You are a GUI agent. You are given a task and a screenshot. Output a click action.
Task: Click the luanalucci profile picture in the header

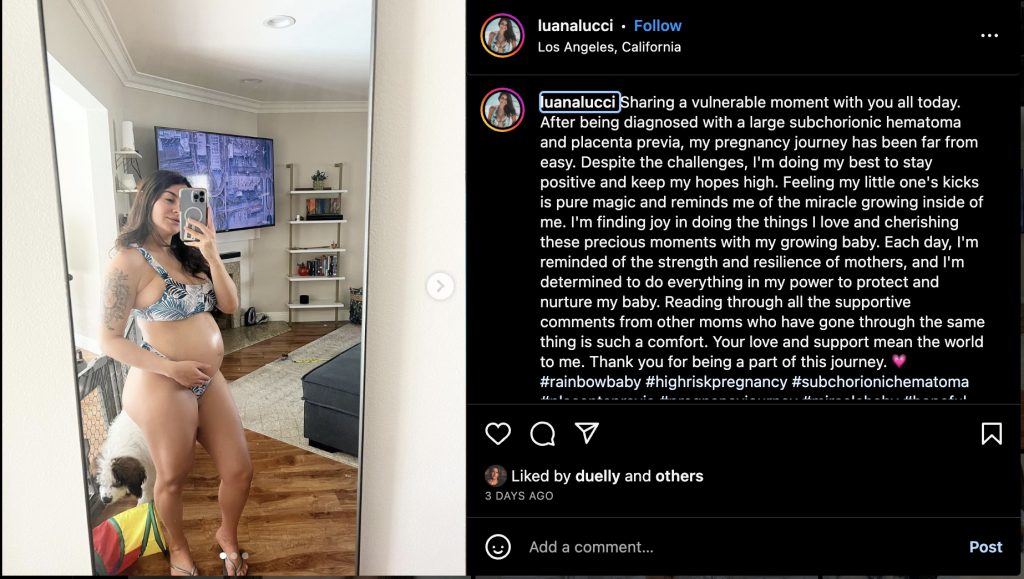[x=502, y=35]
